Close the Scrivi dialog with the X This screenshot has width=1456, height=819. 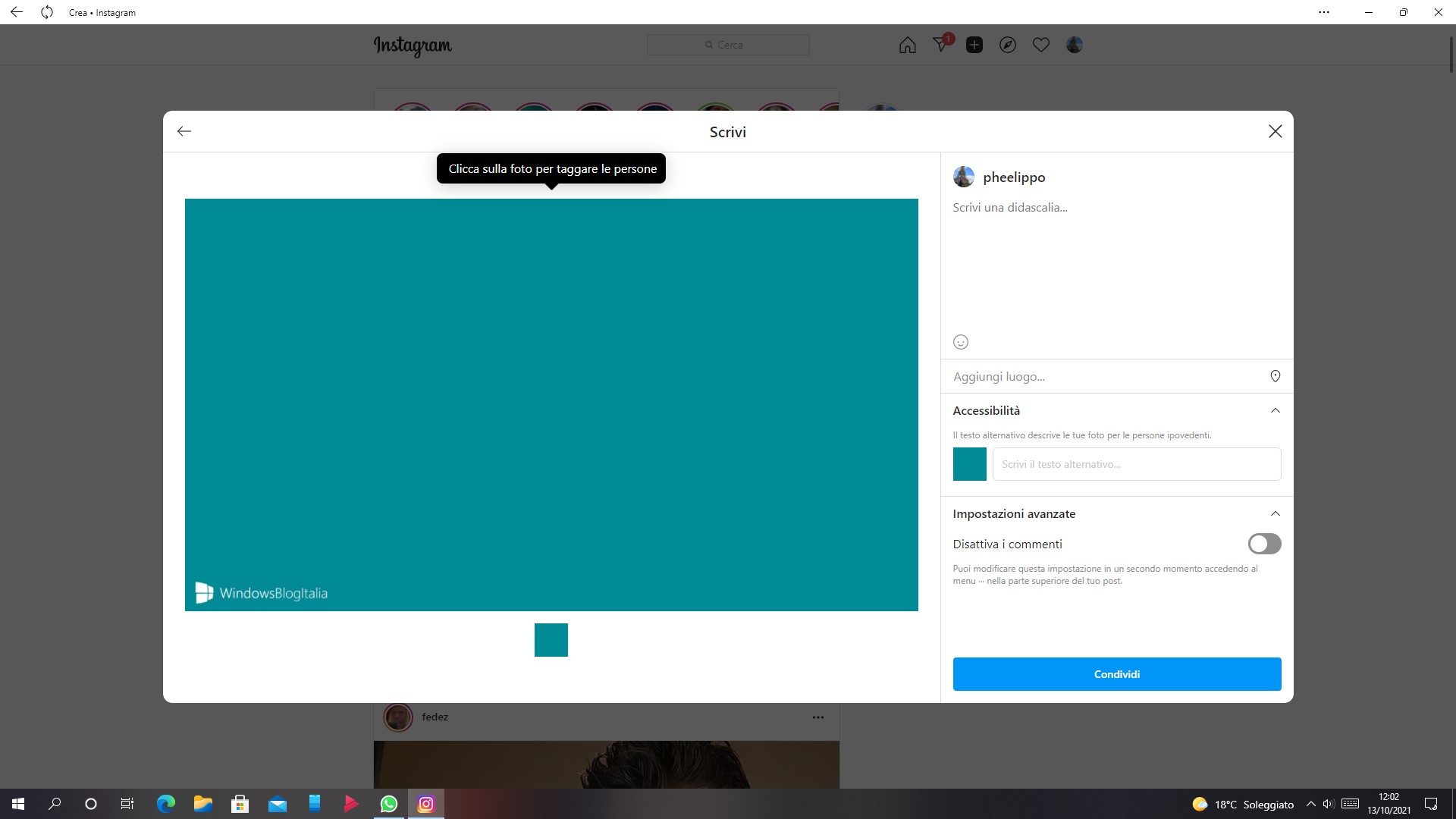coord(1276,131)
